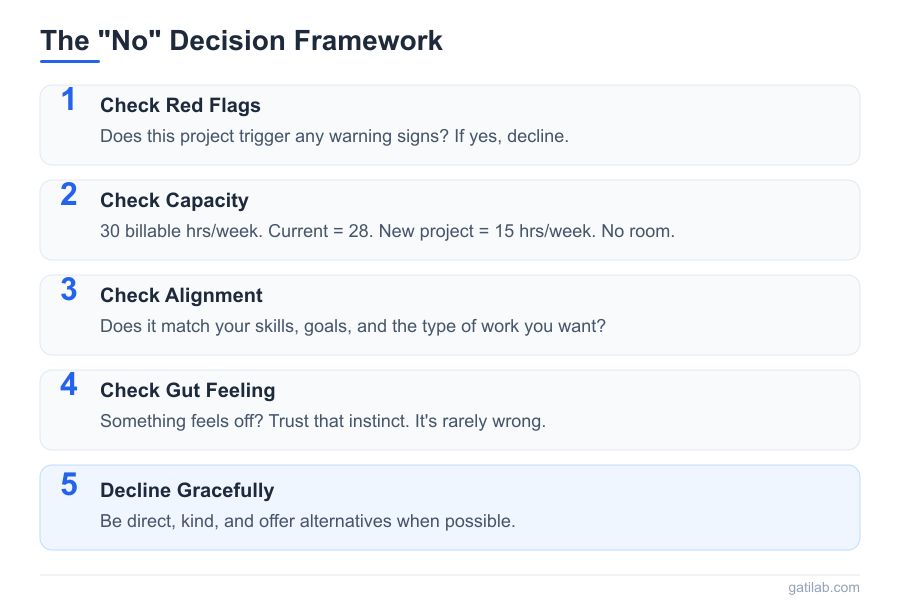Select the "Check Alignment" heading
Screen dimensions: 900x600
(181, 296)
